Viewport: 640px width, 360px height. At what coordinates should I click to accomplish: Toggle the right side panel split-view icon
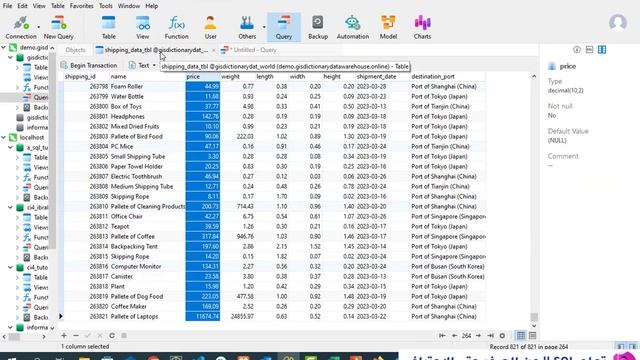[602, 49]
